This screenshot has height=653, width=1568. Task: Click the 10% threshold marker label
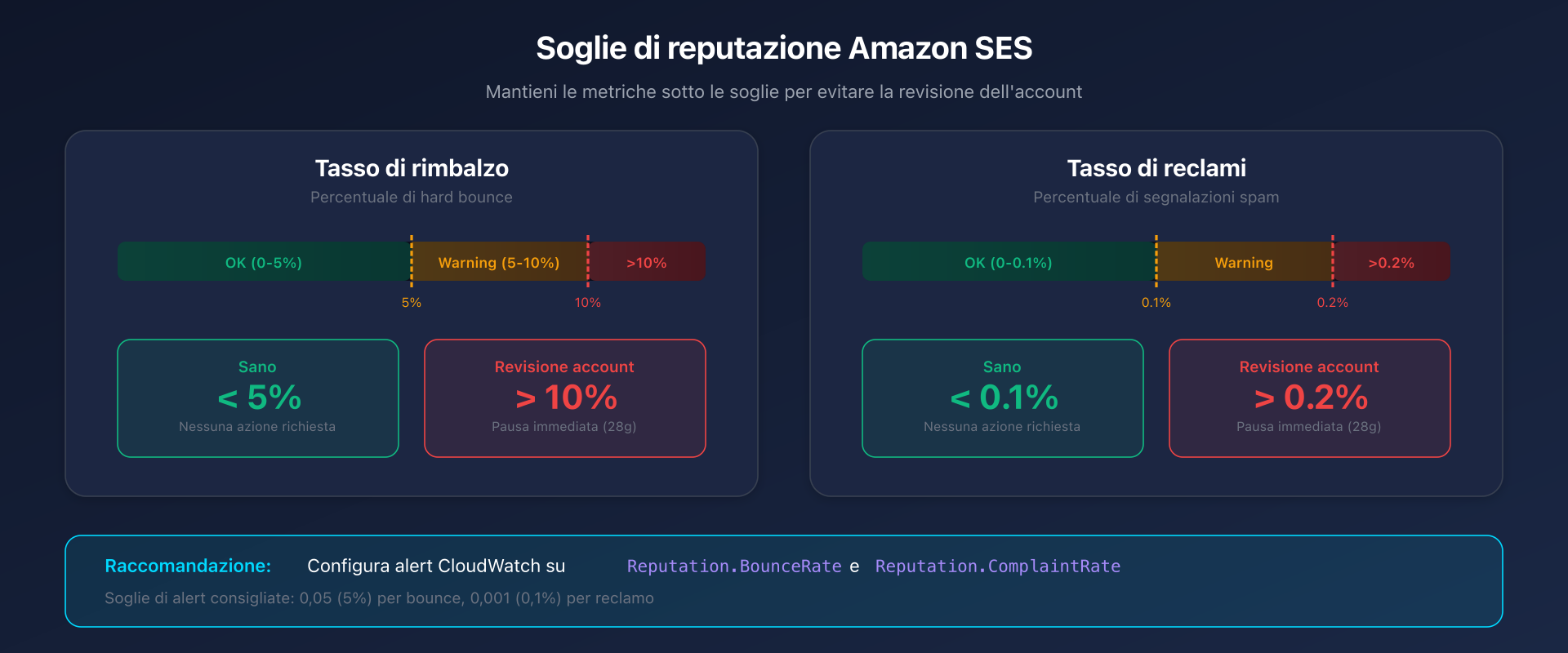coord(587,303)
